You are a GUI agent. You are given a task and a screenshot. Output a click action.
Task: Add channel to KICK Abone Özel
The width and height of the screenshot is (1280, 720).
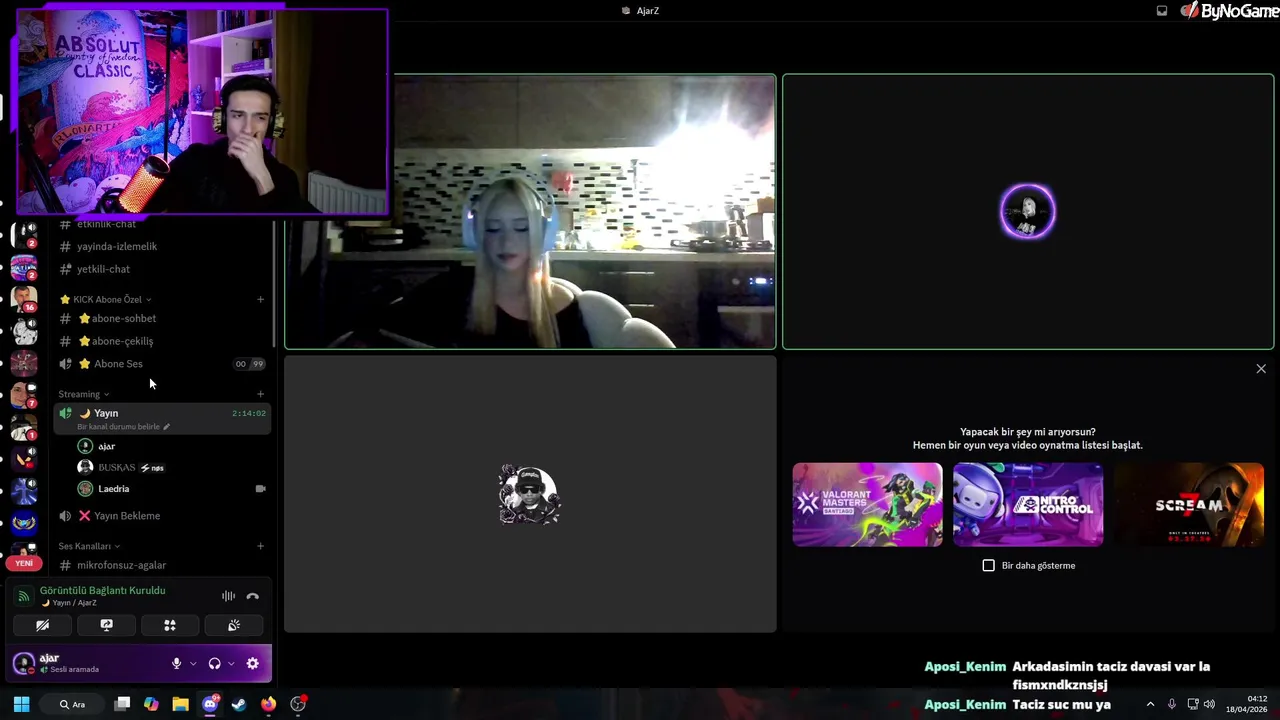(261, 299)
